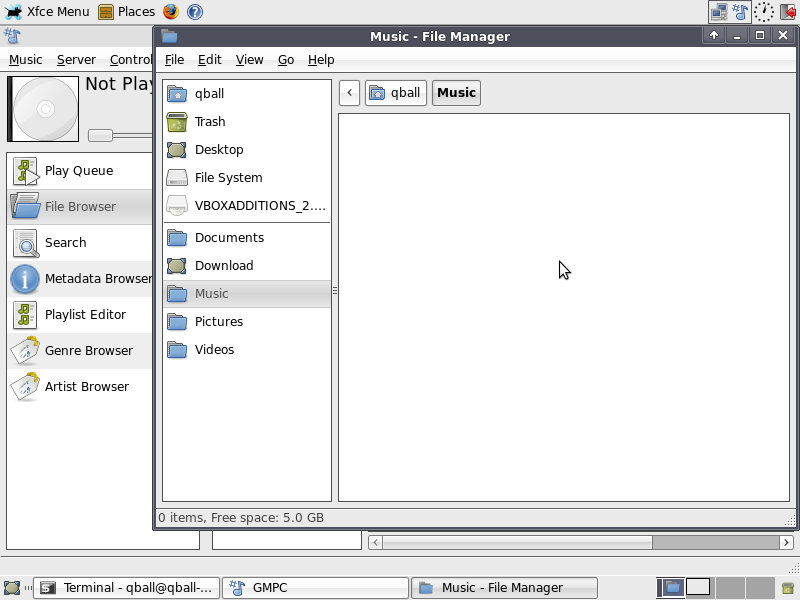
Task: Switch to first workspace in pager
Action: 670,588
